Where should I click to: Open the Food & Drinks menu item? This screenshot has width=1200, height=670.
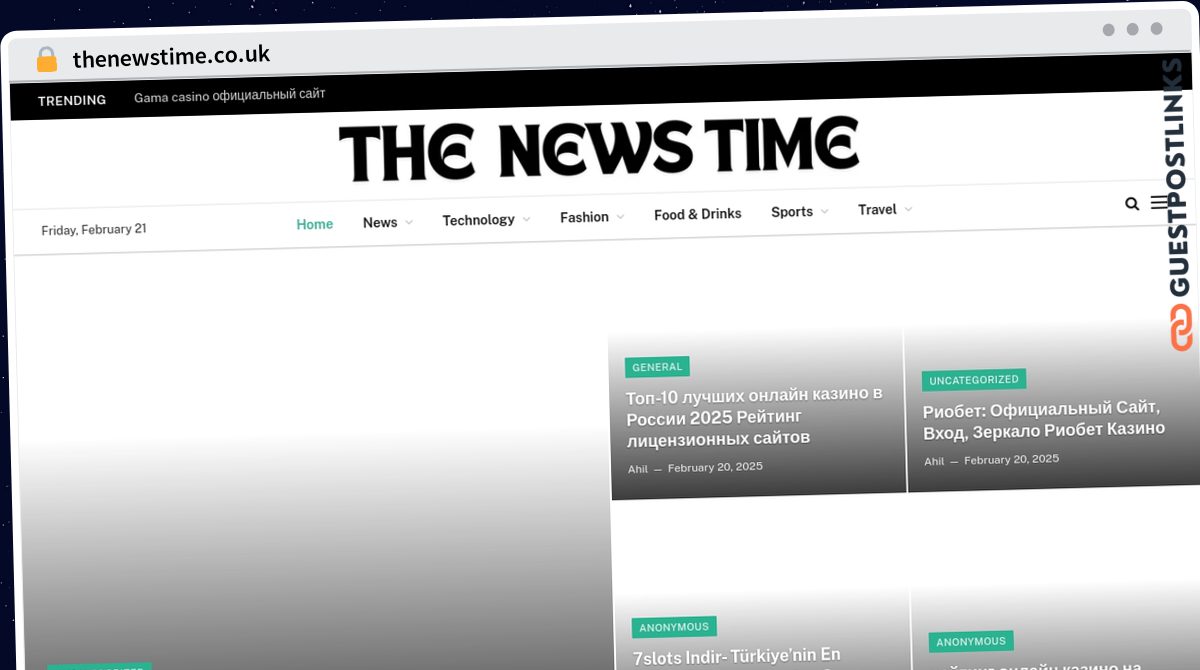click(698, 214)
